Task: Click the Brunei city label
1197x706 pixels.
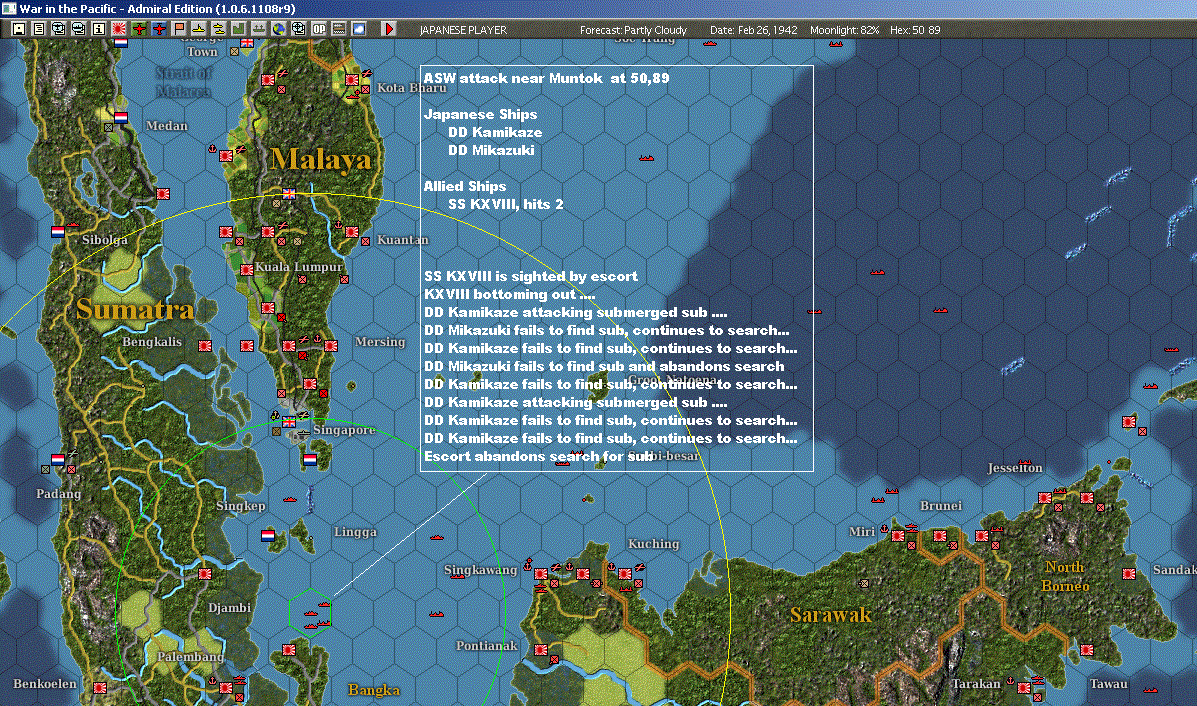Action: pos(940,505)
